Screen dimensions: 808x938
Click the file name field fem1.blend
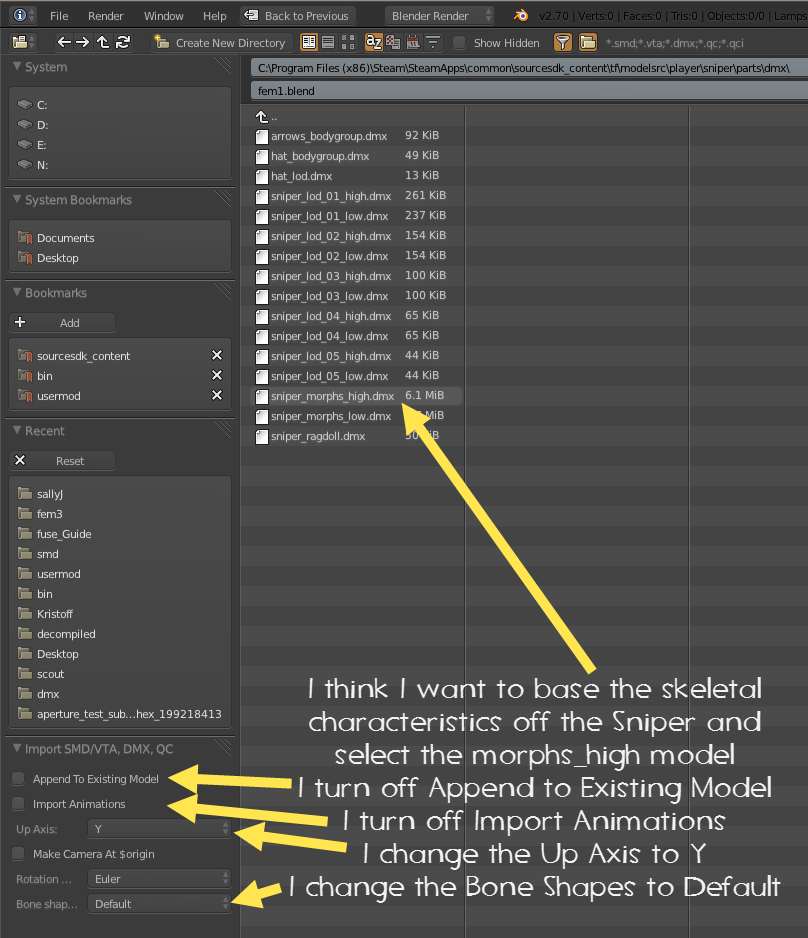[x=529, y=91]
